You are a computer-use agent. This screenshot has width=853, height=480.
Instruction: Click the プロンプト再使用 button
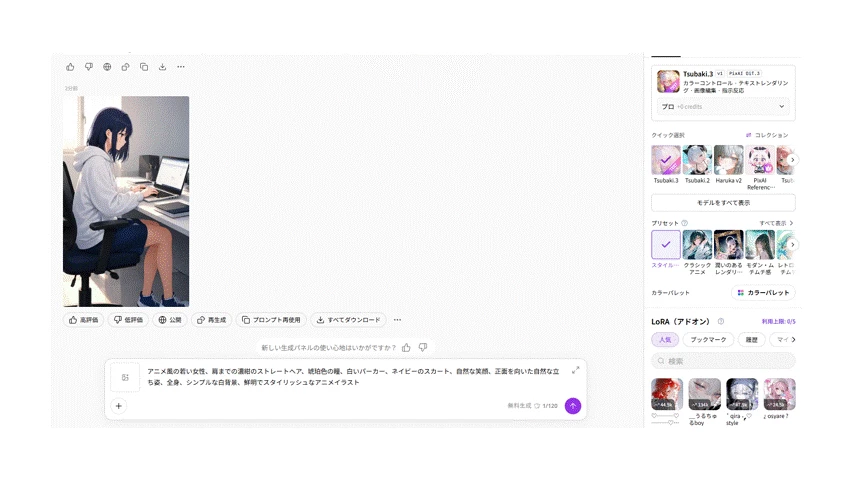[x=271, y=320]
